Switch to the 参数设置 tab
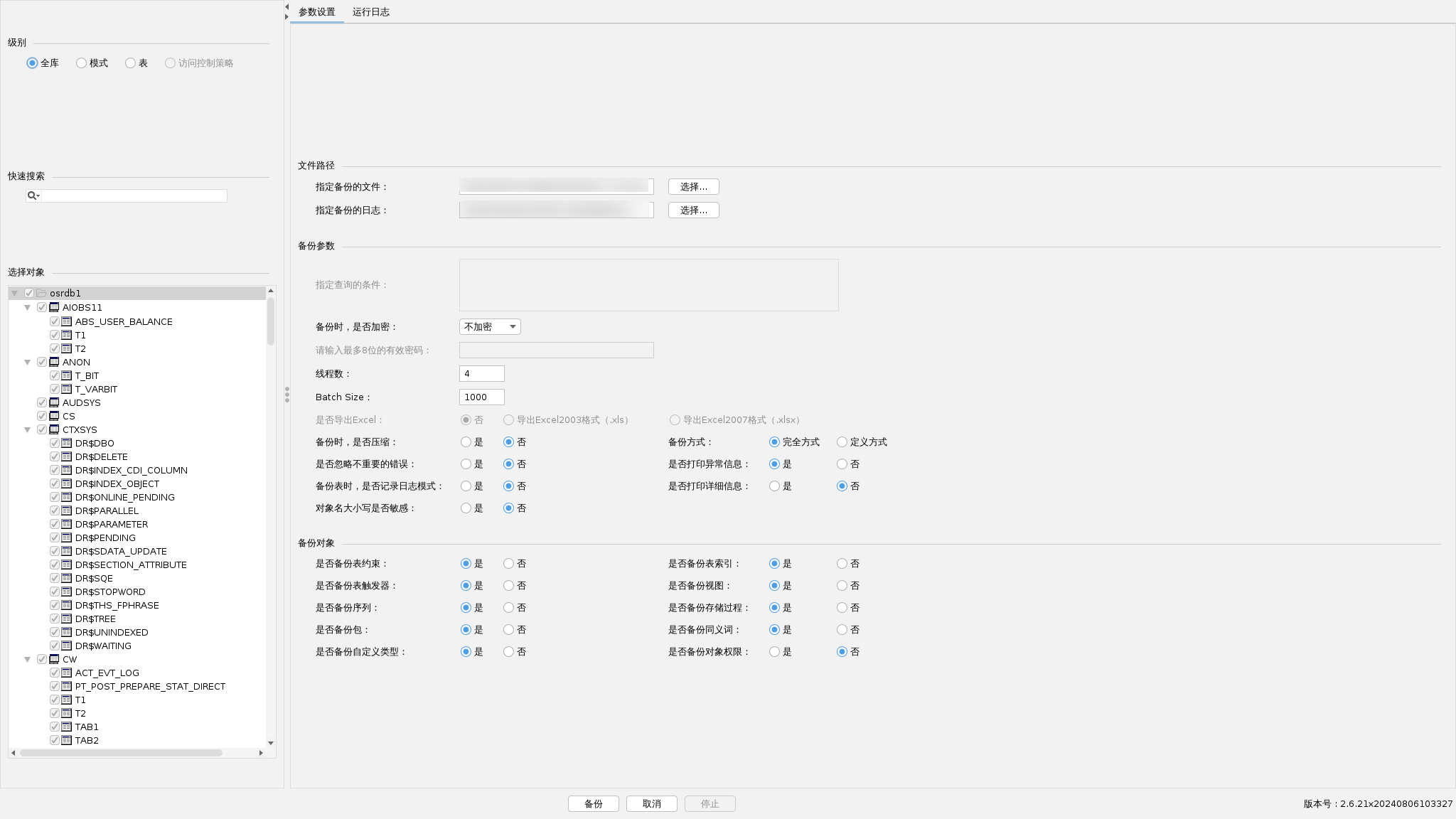 click(316, 12)
